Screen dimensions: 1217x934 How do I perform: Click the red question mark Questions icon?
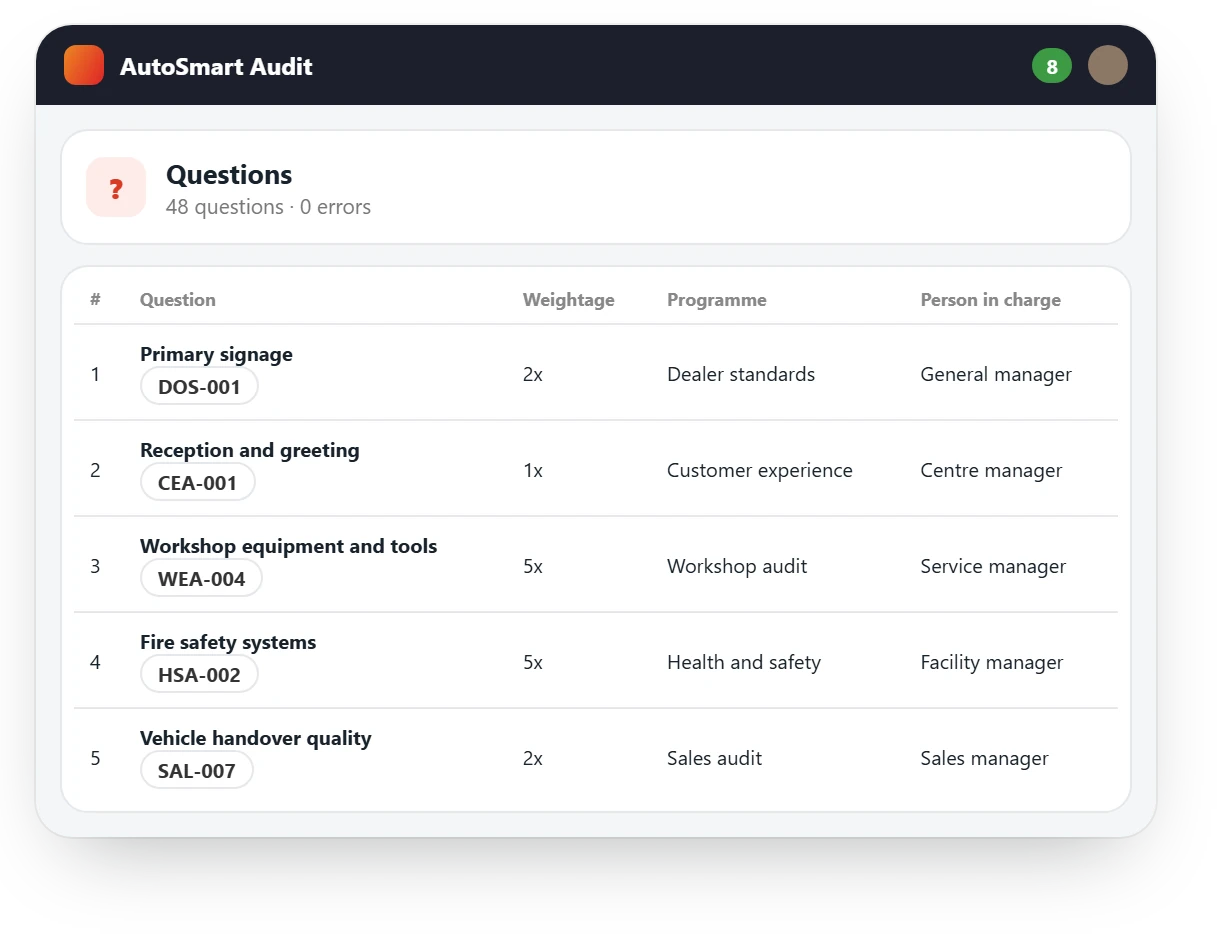pyautogui.click(x=116, y=187)
